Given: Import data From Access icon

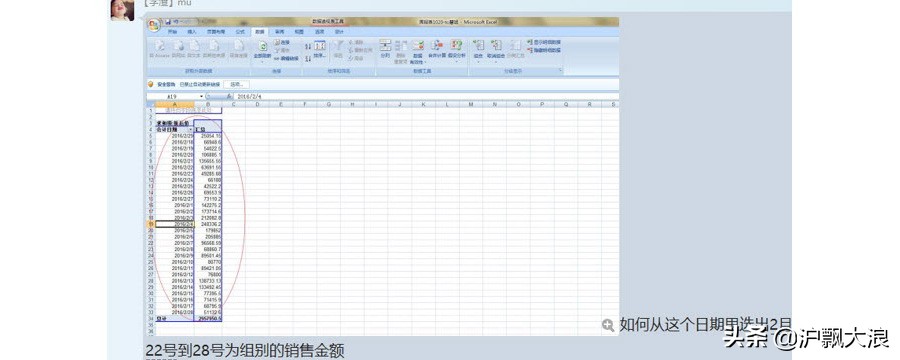Looking at the screenshot, I should tap(160, 46).
